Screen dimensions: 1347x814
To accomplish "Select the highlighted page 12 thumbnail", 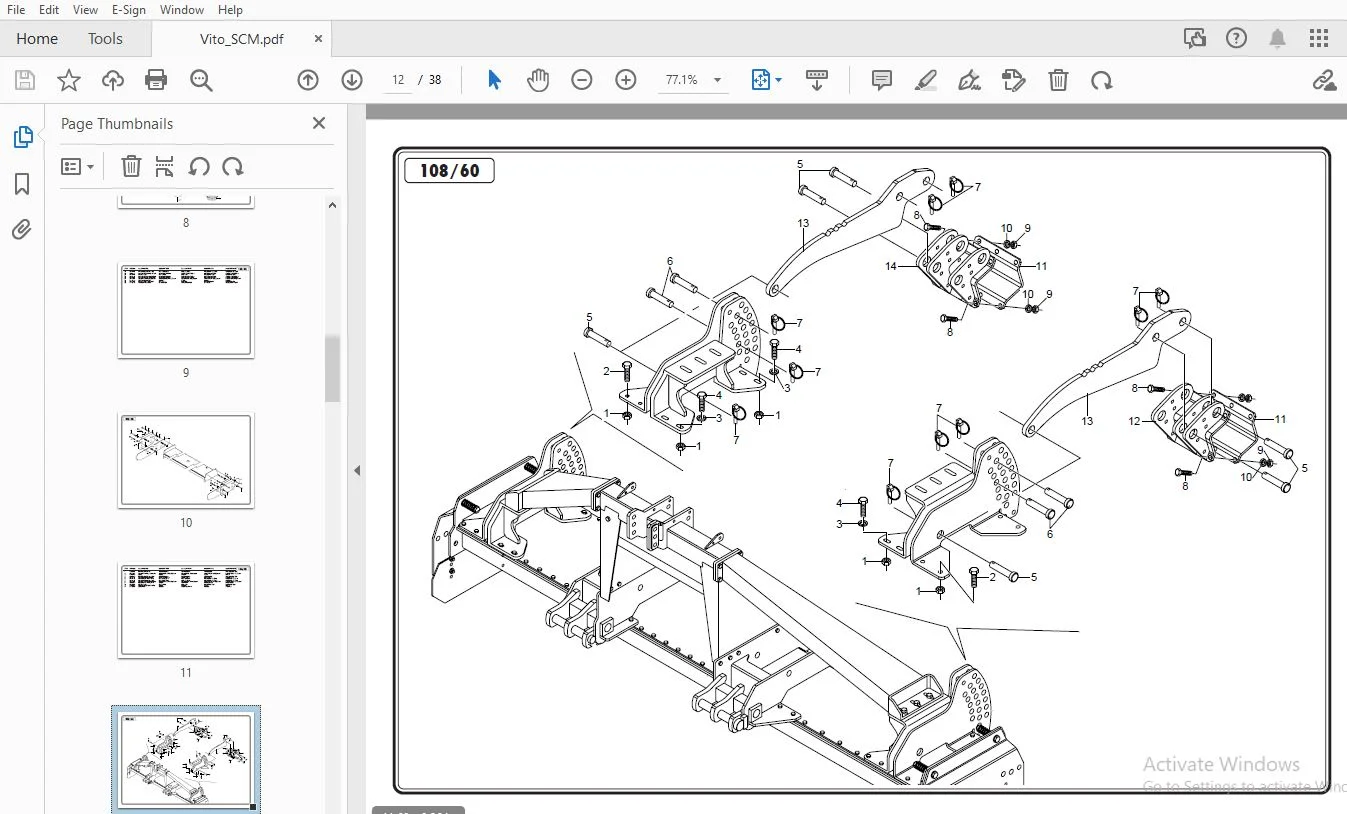I will point(186,759).
